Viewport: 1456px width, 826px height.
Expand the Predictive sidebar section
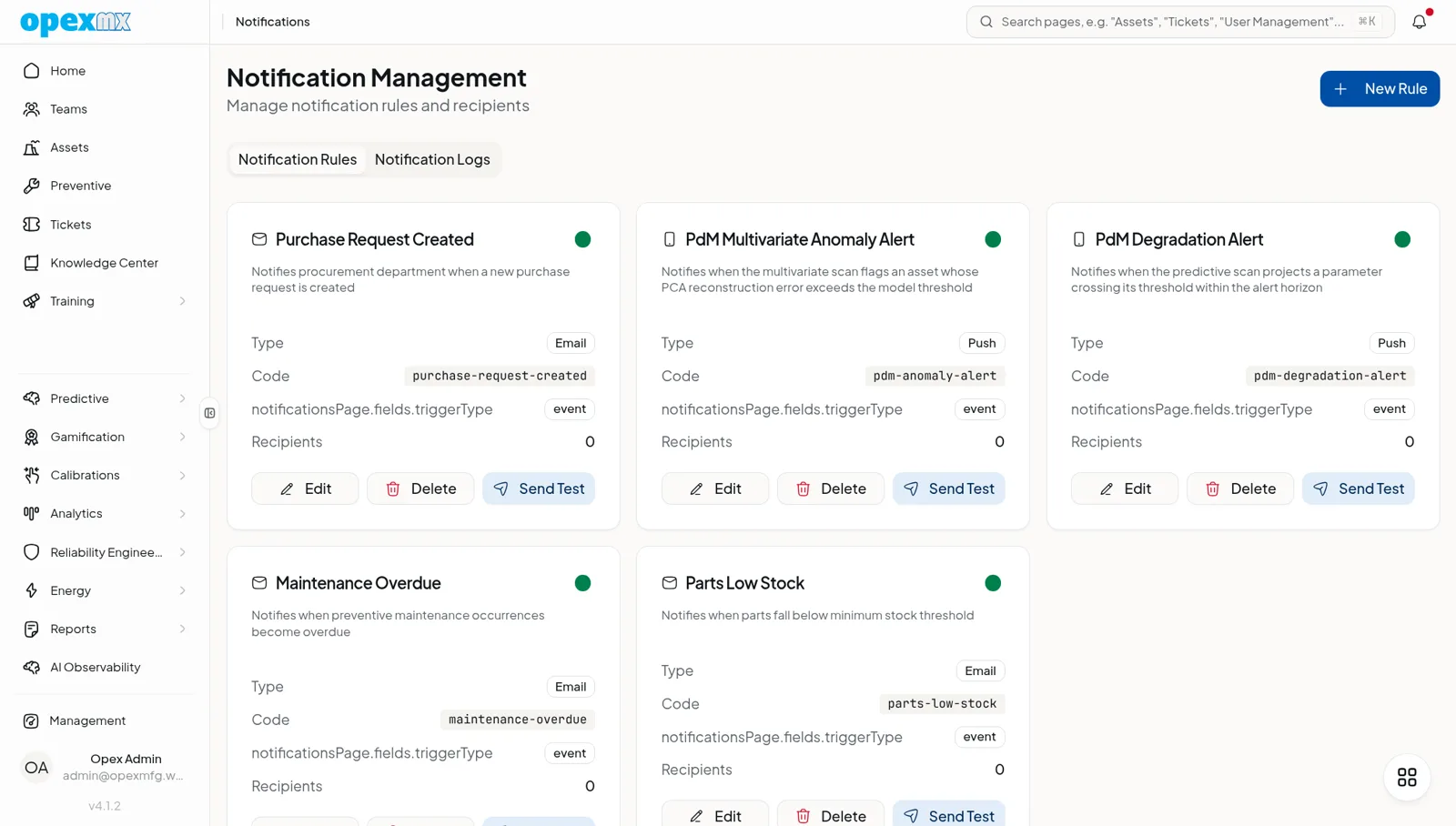[104, 398]
